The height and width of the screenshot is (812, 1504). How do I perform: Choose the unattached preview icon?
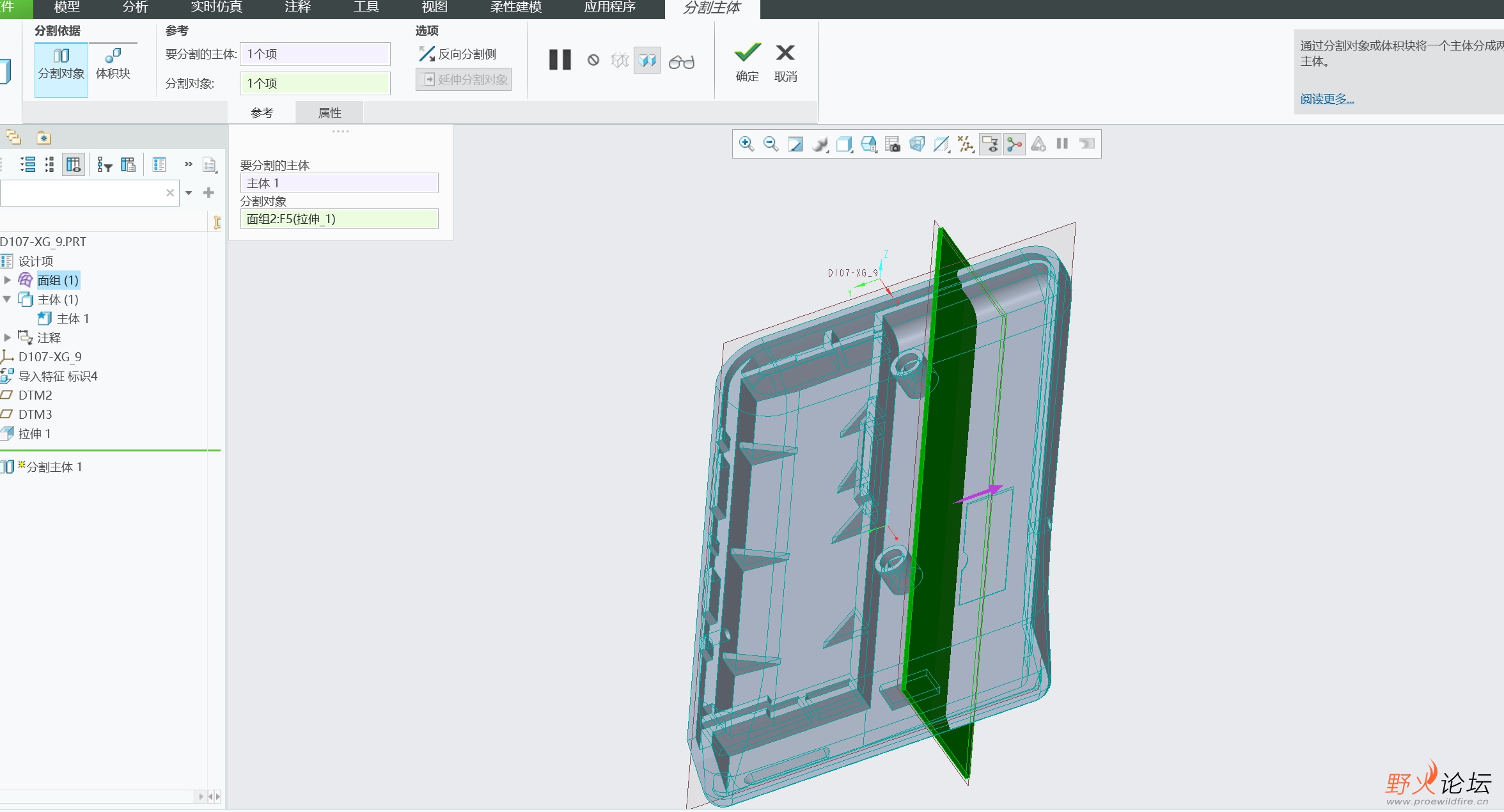coord(620,61)
